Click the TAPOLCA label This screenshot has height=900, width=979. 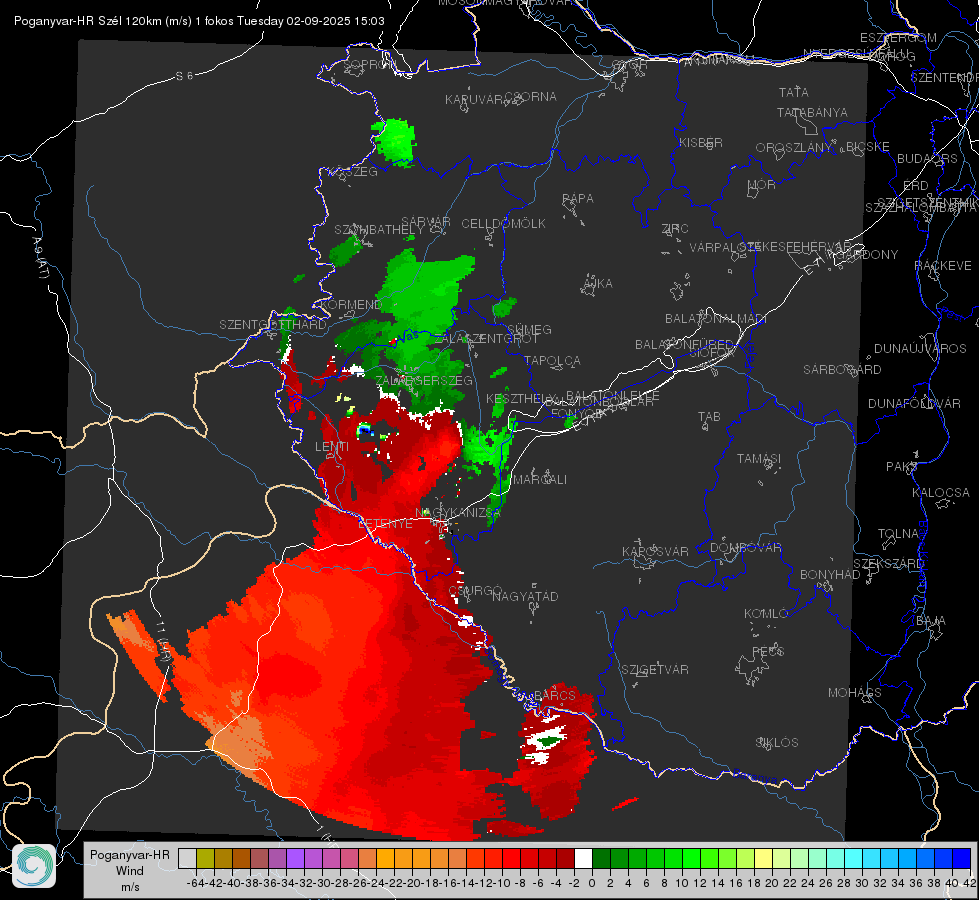(x=553, y=360)
